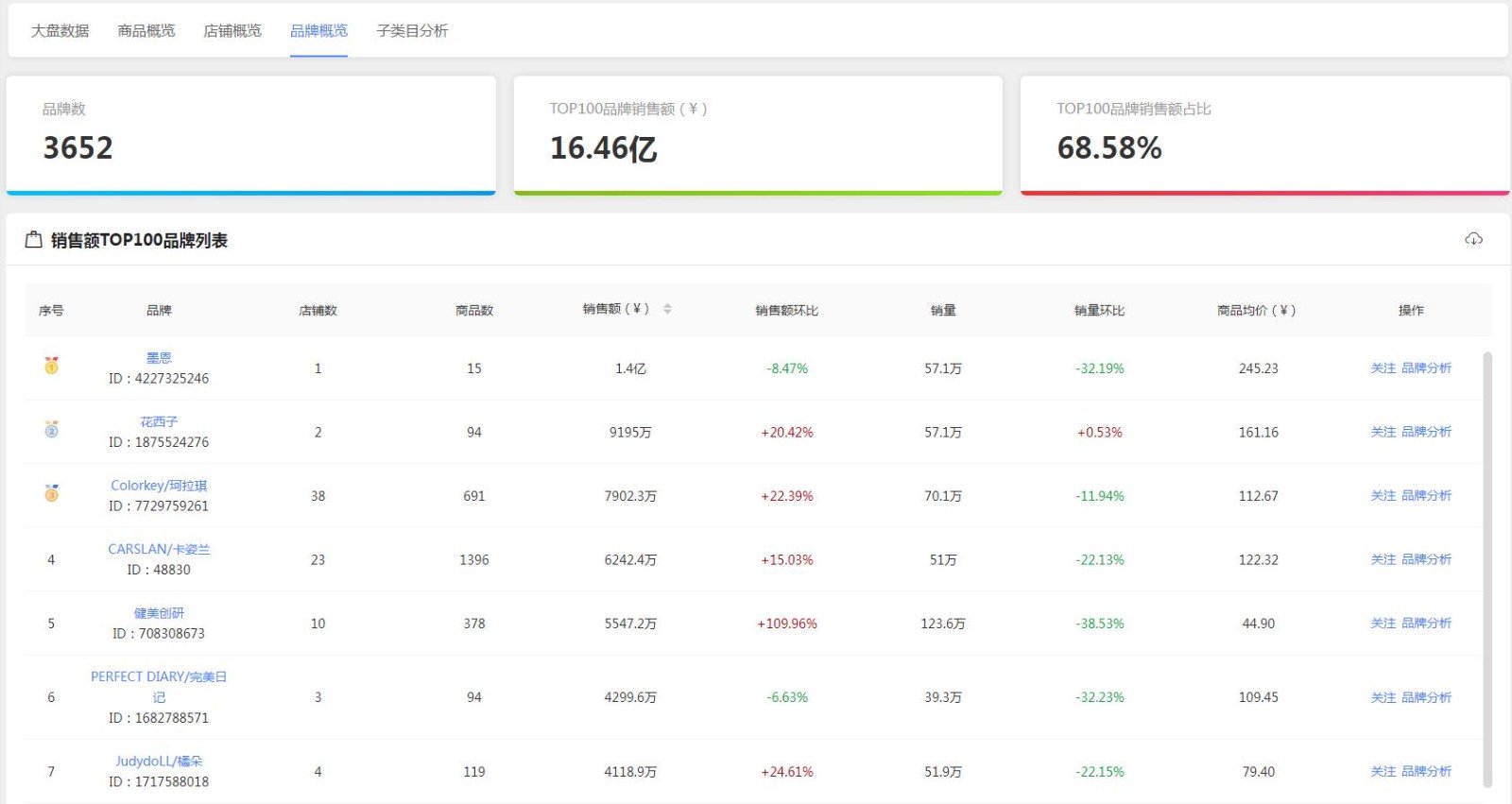Click the gold medal rank icon
This screenshot has height=804, width=1512.
click(x=52, y=366)
